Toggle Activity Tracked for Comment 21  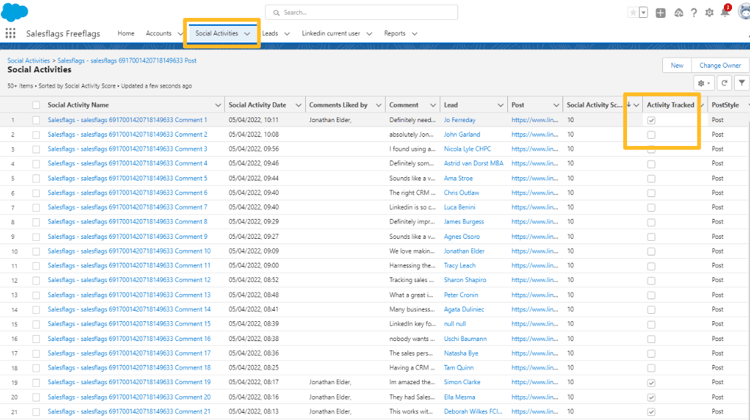[651, 412]
